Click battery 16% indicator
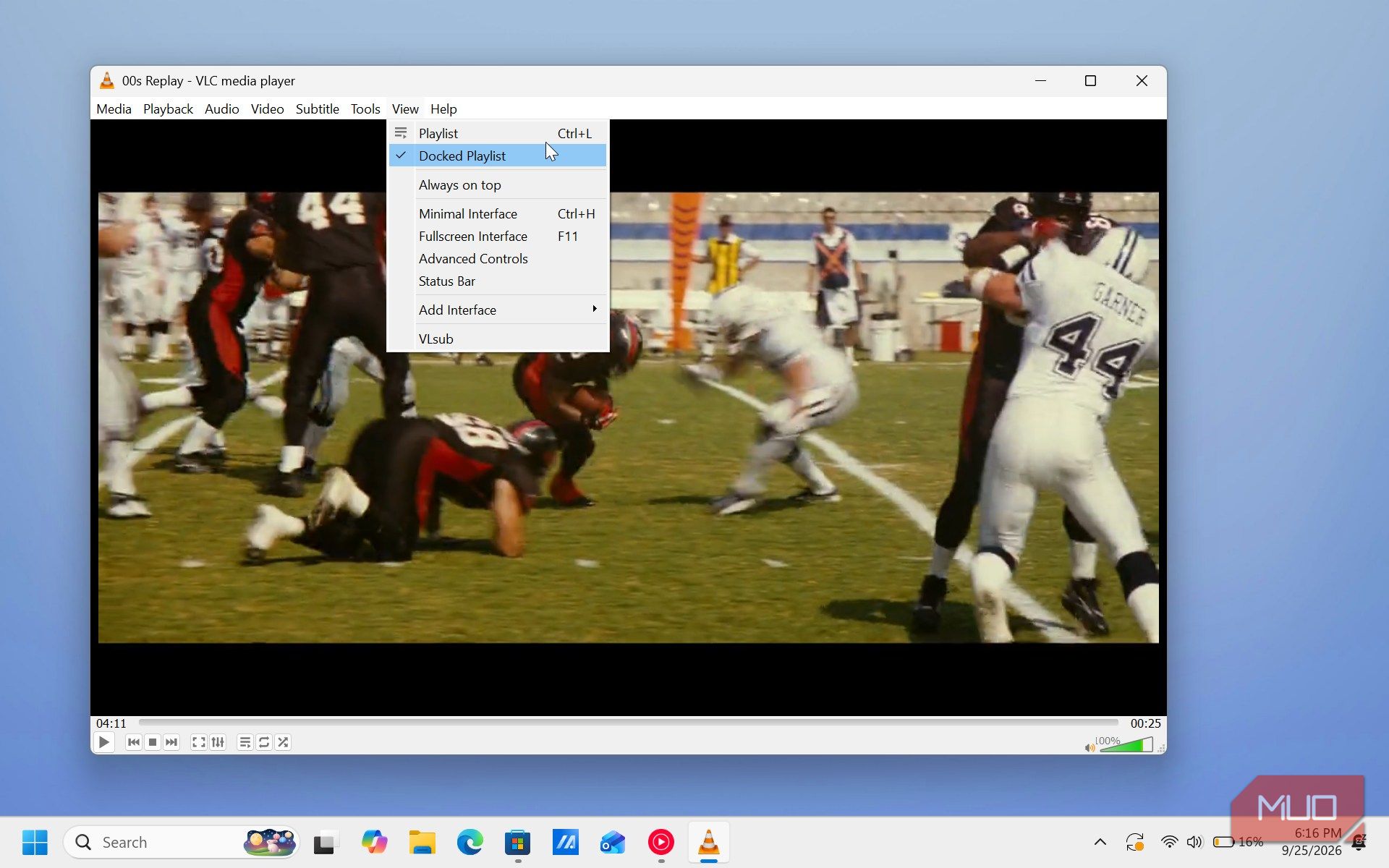The image size is (1389, 868). (x=1238, y=842)
